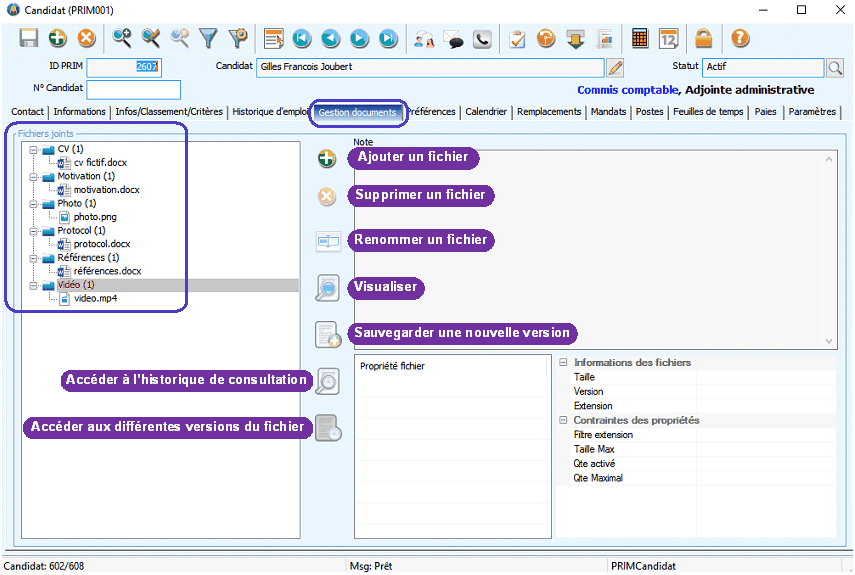Collapse Contraintes des propriétés group

pos(563,421)
